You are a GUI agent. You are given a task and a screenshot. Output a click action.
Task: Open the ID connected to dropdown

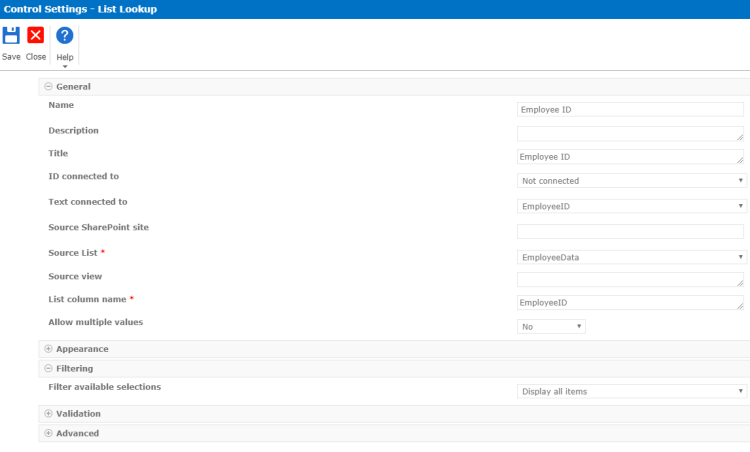(631, 181)
